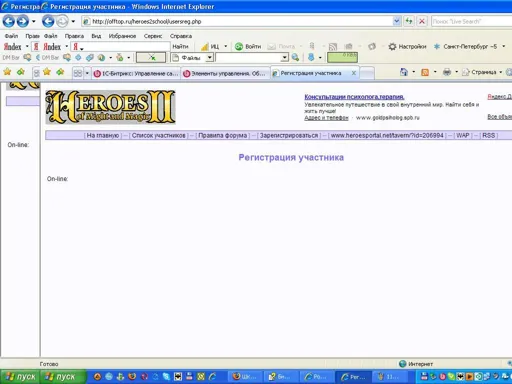512x384 pixels.
Task: Click the Print icon
Action: coord(447,72)
